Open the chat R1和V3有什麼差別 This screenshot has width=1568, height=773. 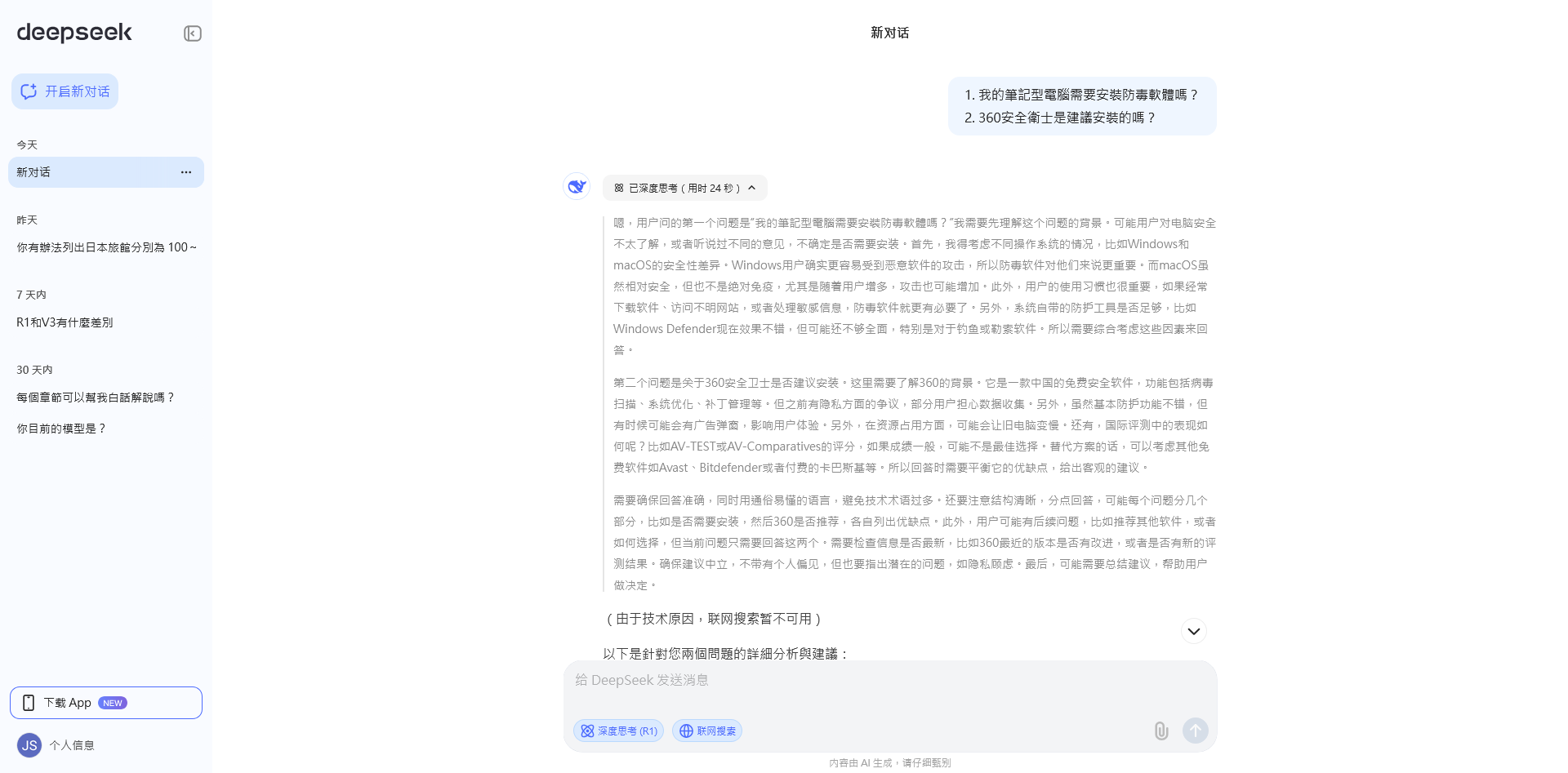106,322
